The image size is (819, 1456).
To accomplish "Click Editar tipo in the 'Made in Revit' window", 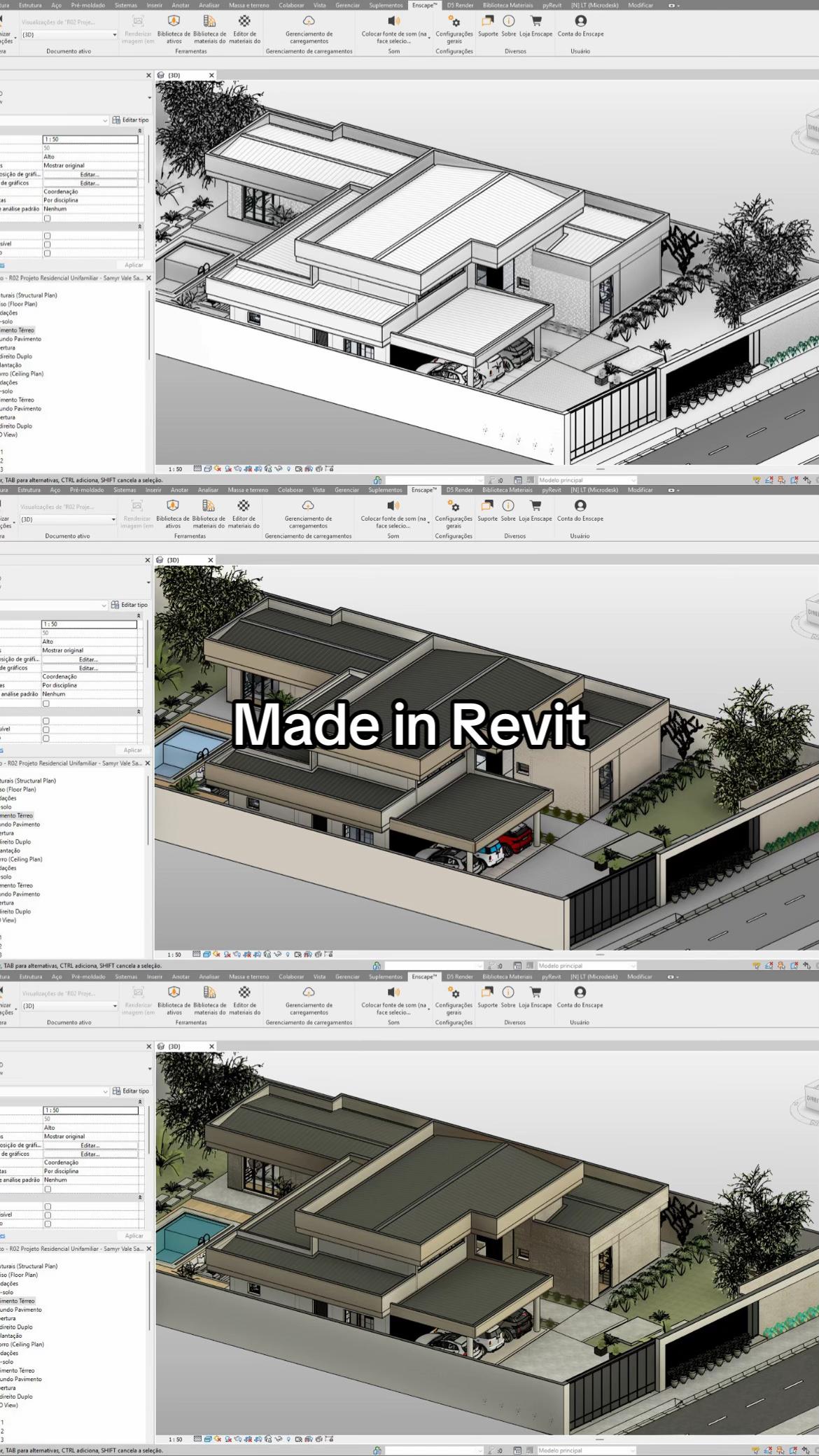I will (x=130, y=605).
